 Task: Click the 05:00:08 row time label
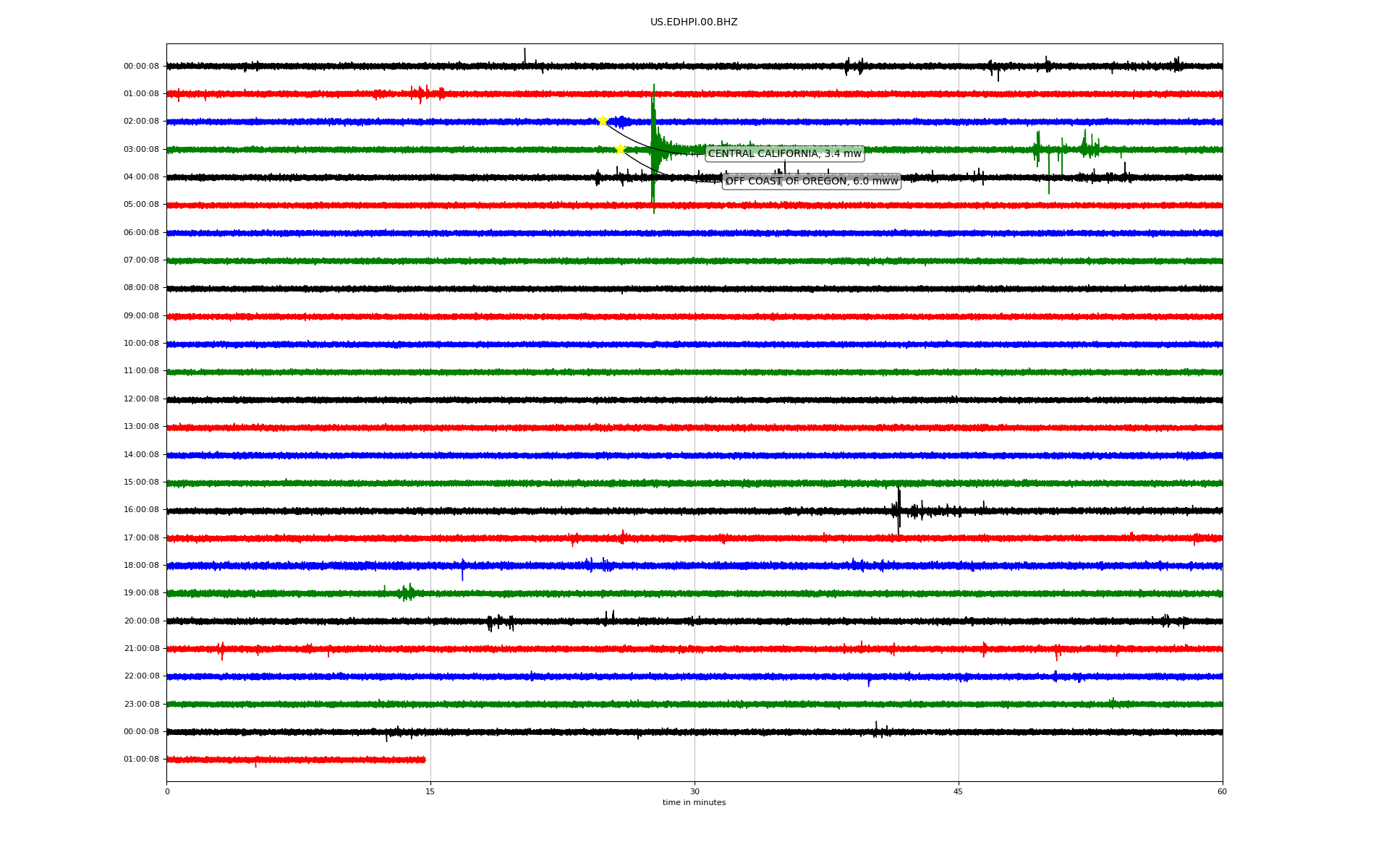[x=141, y=205]
